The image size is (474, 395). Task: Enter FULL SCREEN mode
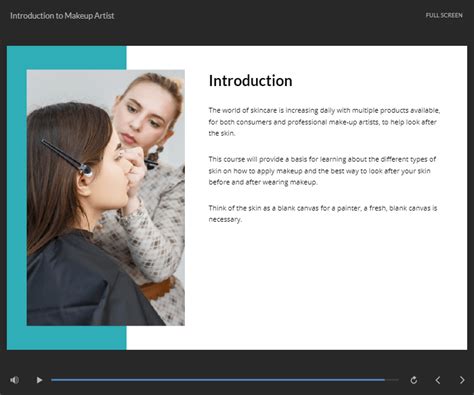pyautogui.click(x=444, y=15)
